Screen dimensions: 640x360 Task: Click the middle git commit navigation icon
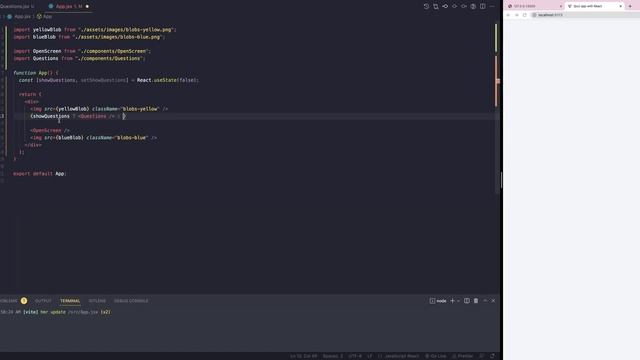(x=454, y=7)
